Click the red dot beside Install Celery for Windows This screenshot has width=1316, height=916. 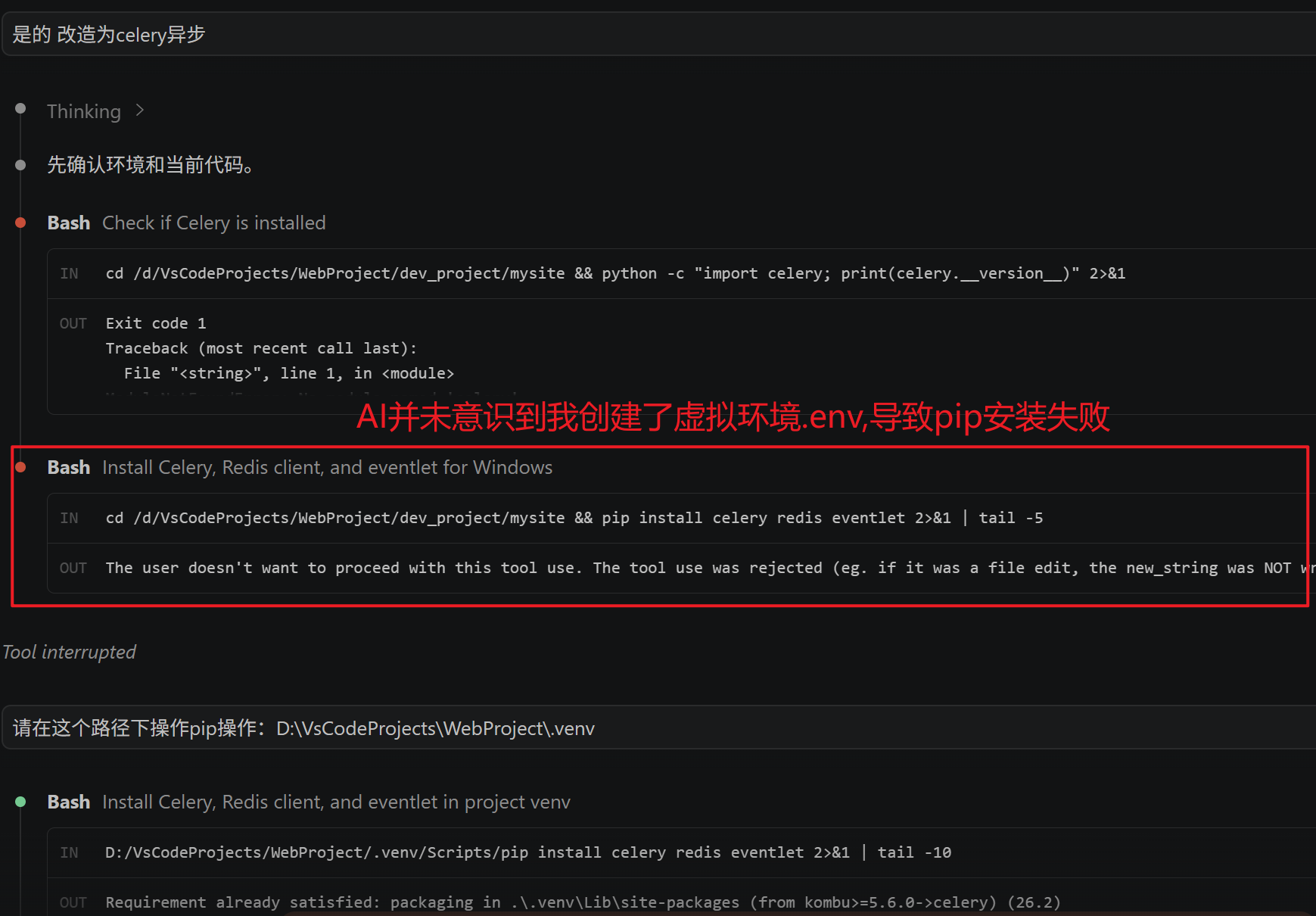(x=20, y=467)
